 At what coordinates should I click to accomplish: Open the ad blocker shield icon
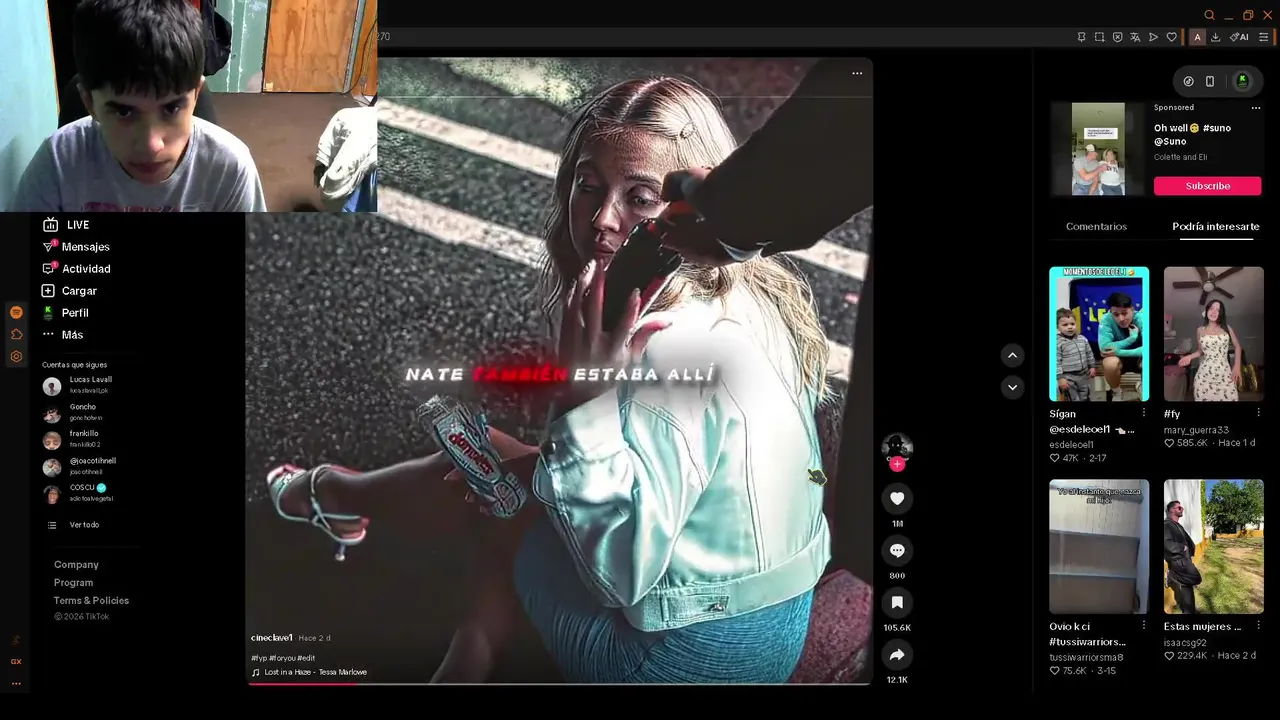(1117, 37)
